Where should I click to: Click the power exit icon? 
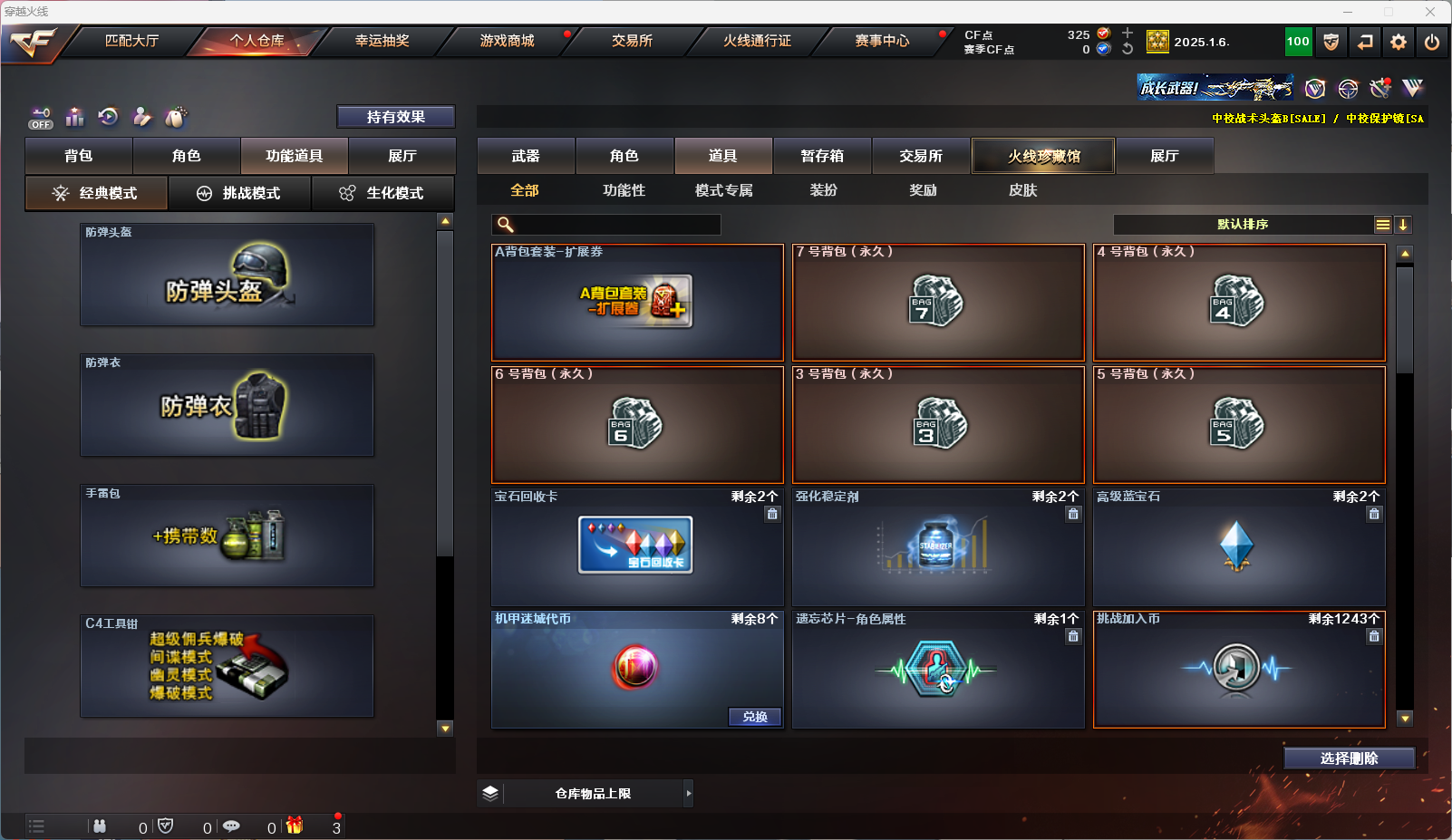coord(1432,42)
